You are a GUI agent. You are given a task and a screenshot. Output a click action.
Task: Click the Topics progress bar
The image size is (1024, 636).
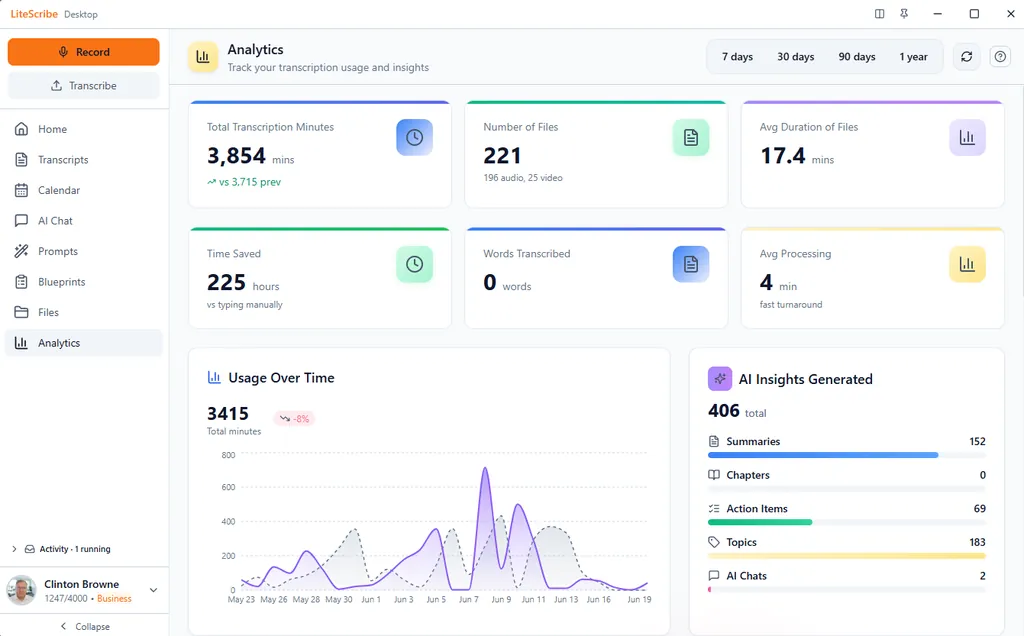[x=846, y=556]
